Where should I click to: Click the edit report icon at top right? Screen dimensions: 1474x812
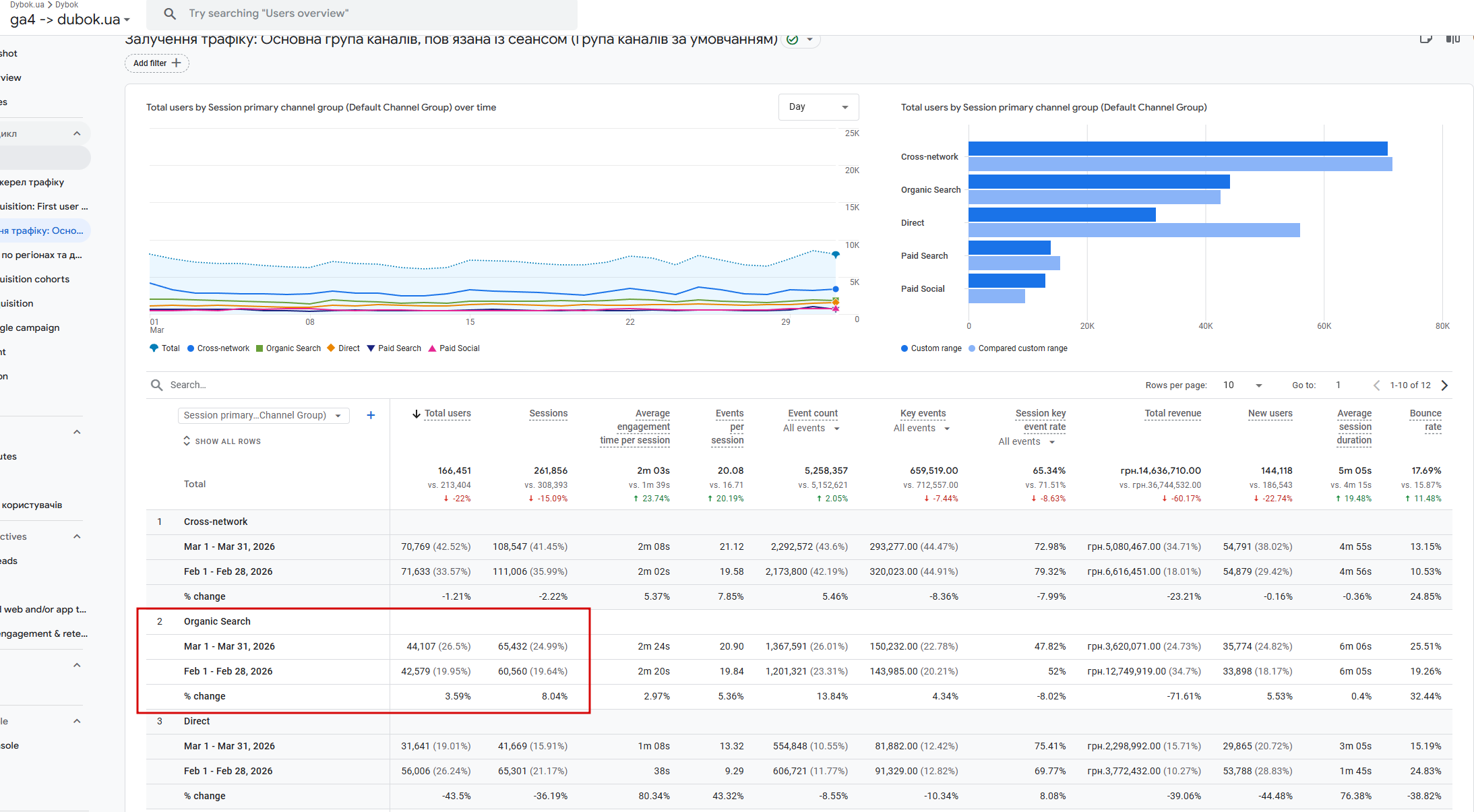click(1425, 39)
